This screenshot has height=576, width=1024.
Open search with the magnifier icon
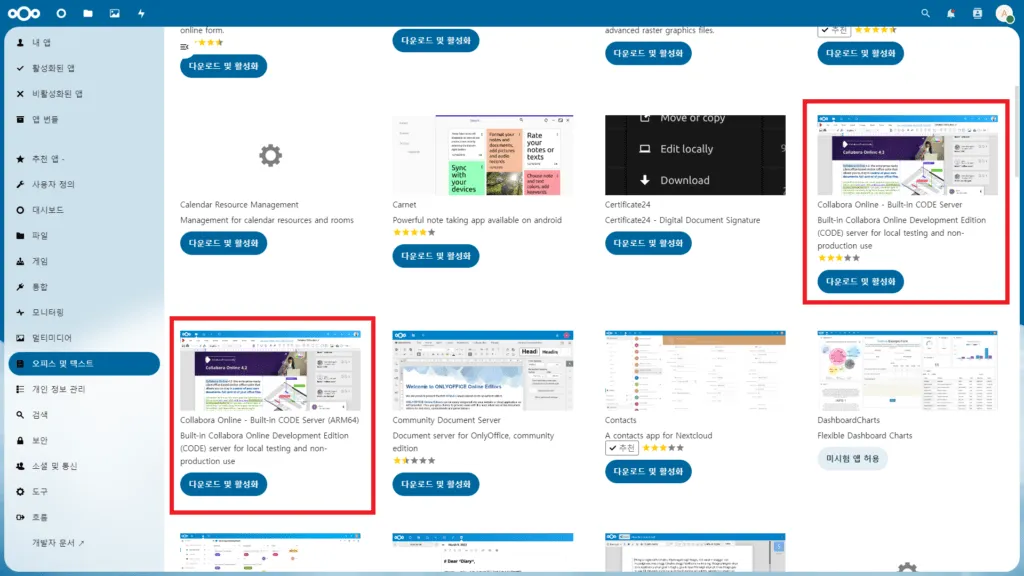pos(925,13)
